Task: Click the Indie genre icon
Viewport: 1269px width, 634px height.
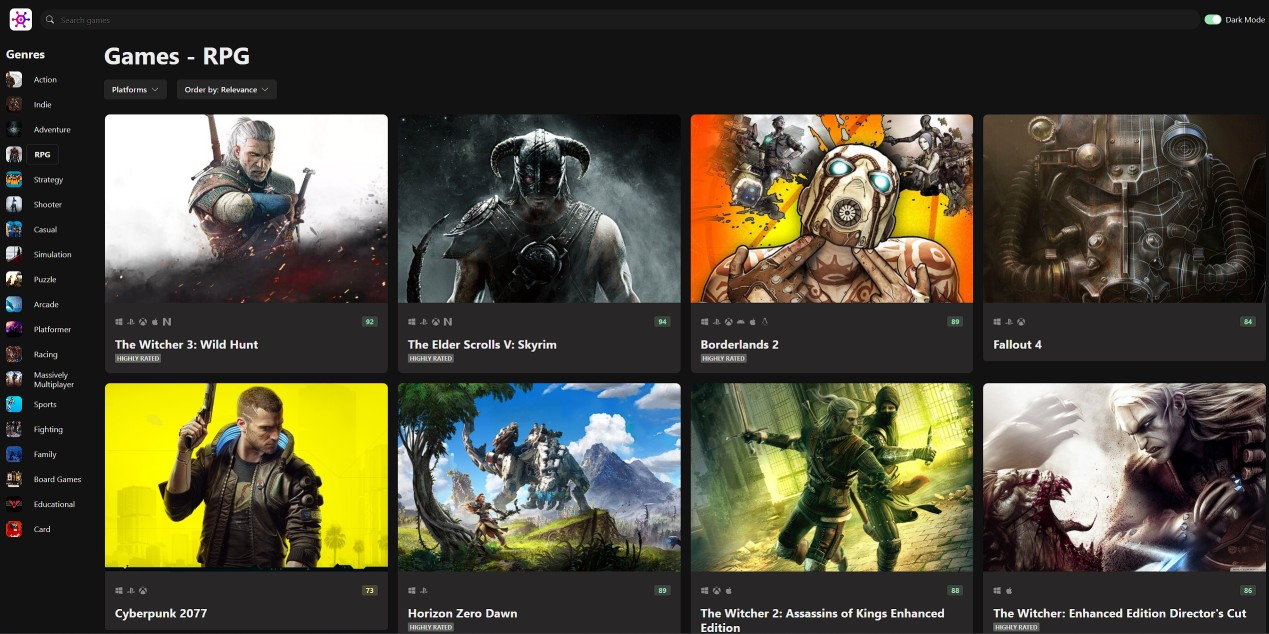Action: pyautogui.click(x=14, y=104)
